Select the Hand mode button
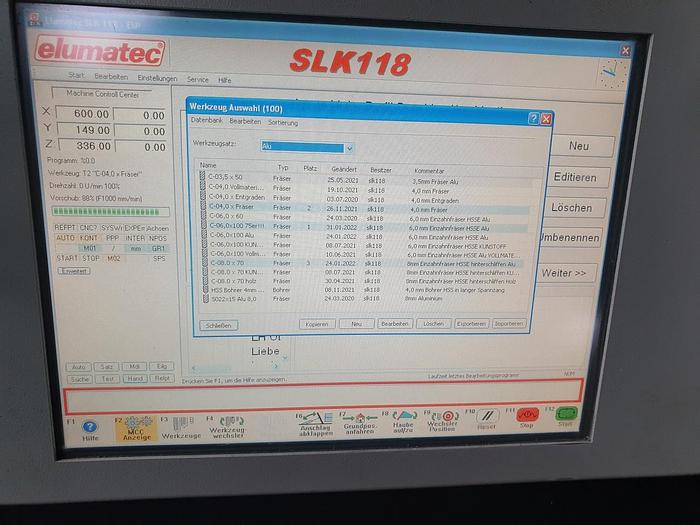This screenshot has height=525, width=700. point(135,379)
